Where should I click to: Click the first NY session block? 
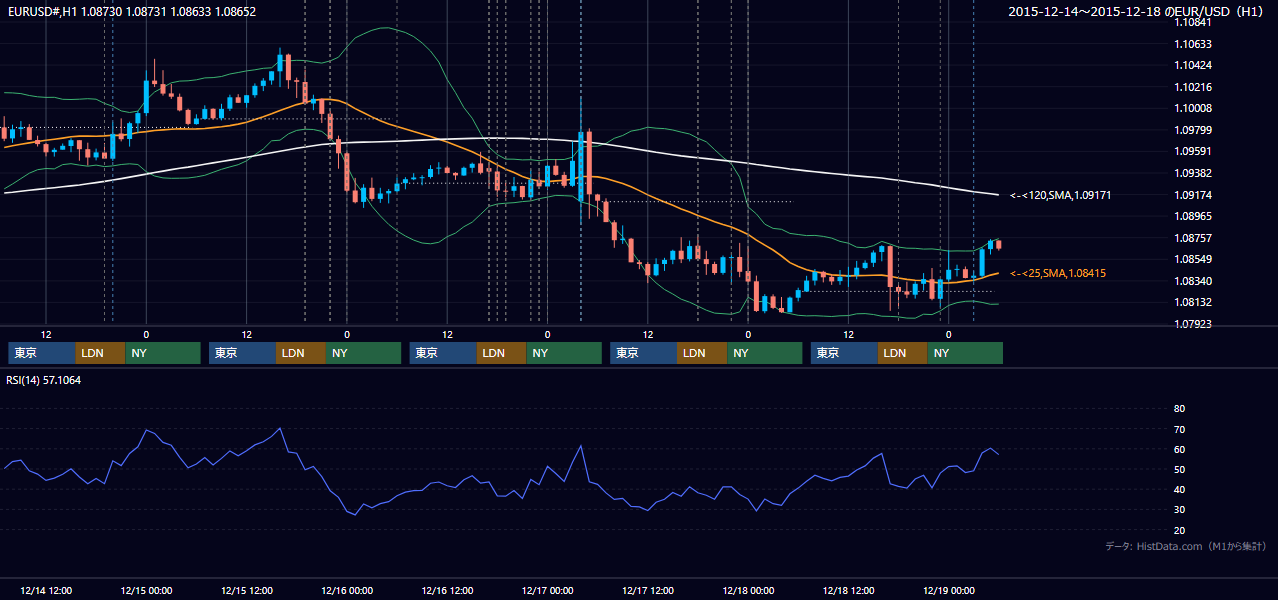(163, 353)
